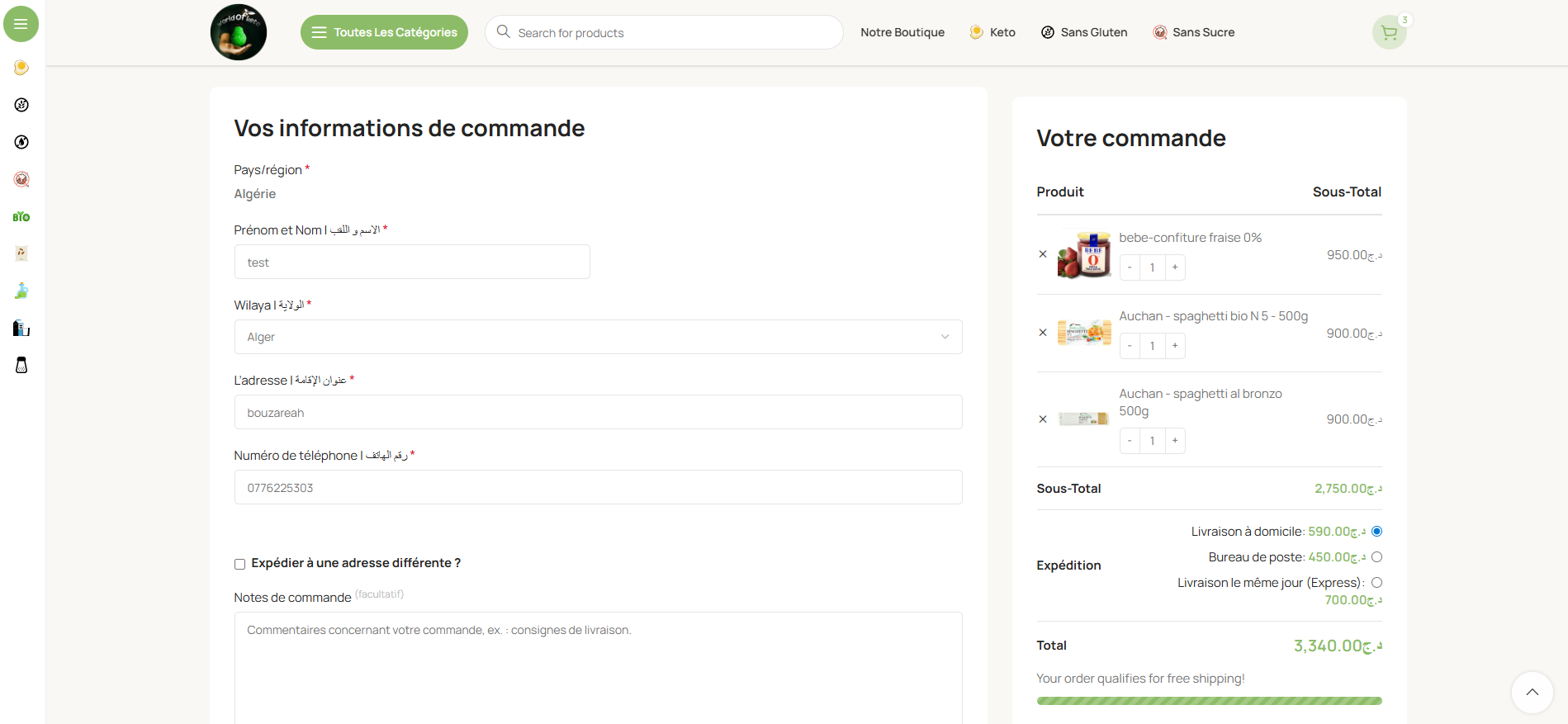The width and height of the screenshot is (1568, 724).
Task: Open Toutes Les Catégories menu
Action: pyautogui.click(x=384, y=32)
